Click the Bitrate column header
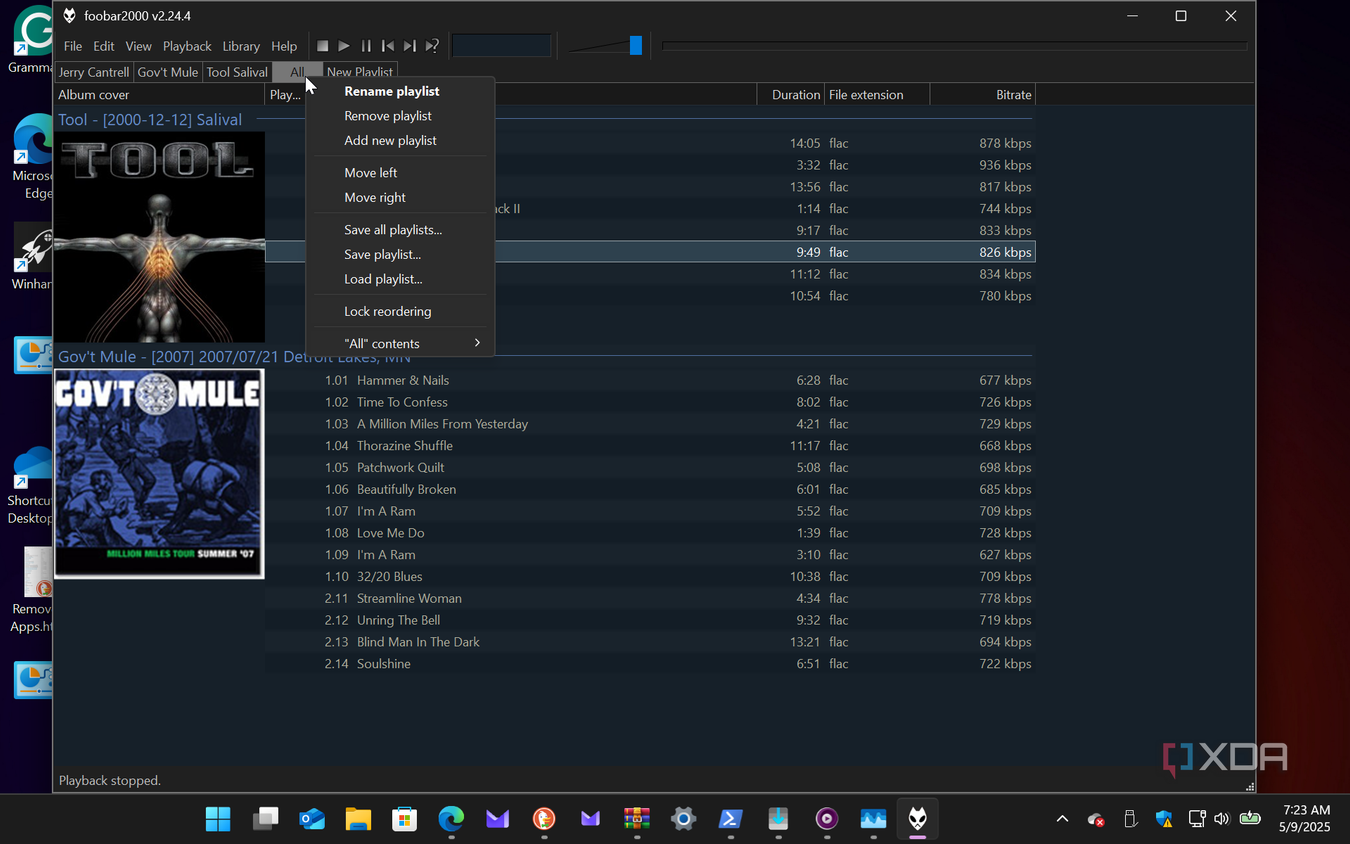This screenshot has height=844, width=1350. point(983,95)
